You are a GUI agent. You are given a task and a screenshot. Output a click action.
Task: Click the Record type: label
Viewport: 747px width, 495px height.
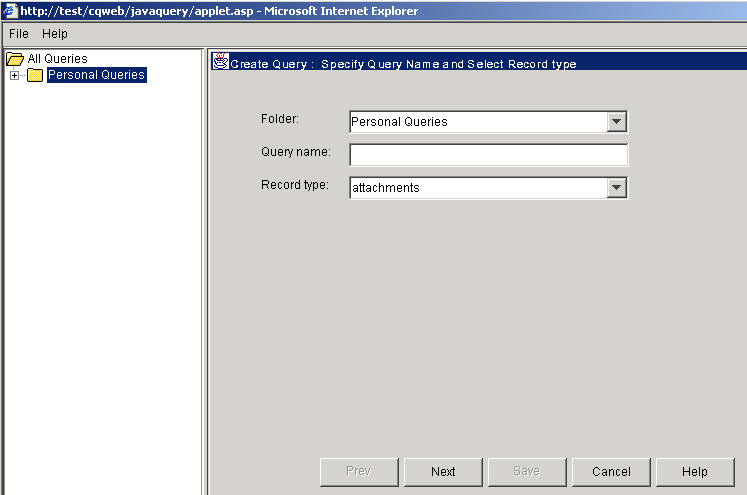click(x=294, y=185)
